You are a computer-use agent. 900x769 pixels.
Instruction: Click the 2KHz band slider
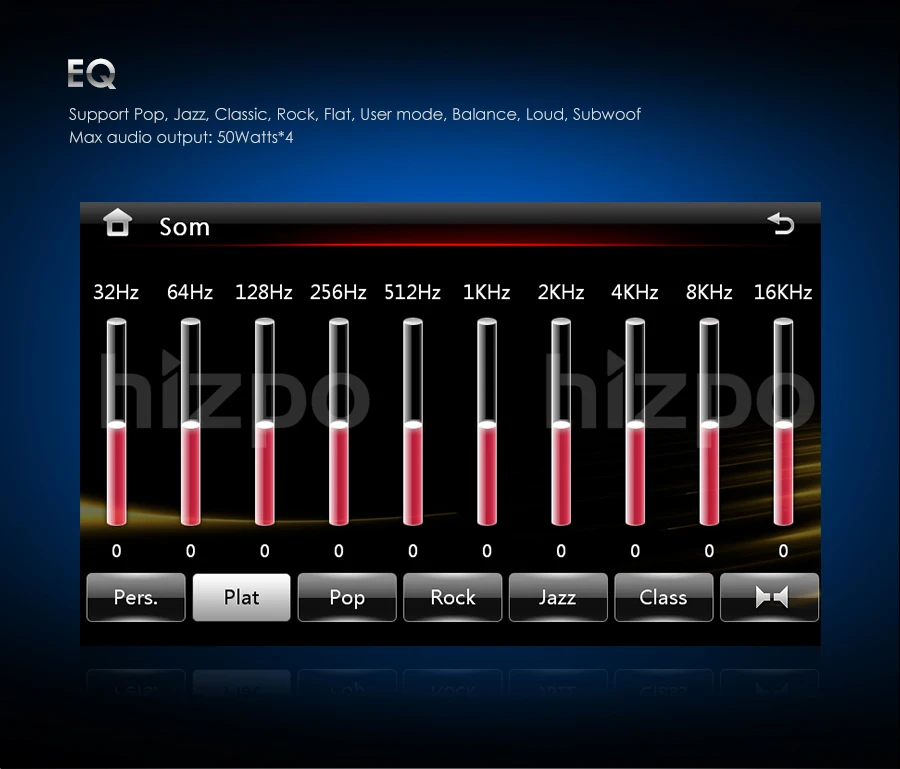coord(561,422)
